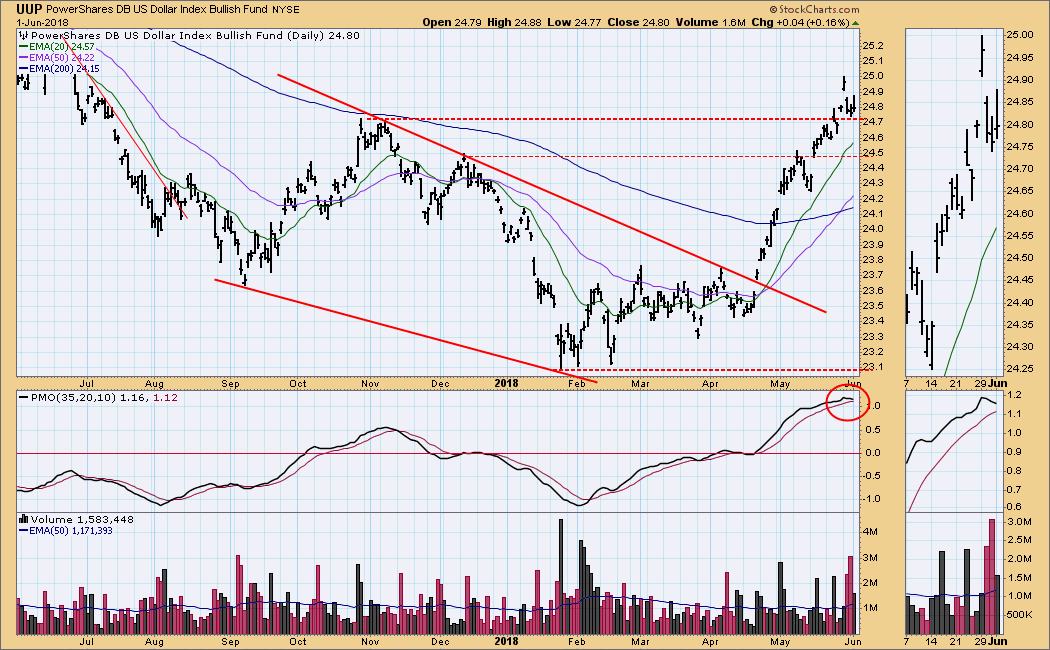This screenshot has width=1050, height=650.
Task: Click the 4M volume axis label
Action: pyautogui.click(x=870, y=532)
